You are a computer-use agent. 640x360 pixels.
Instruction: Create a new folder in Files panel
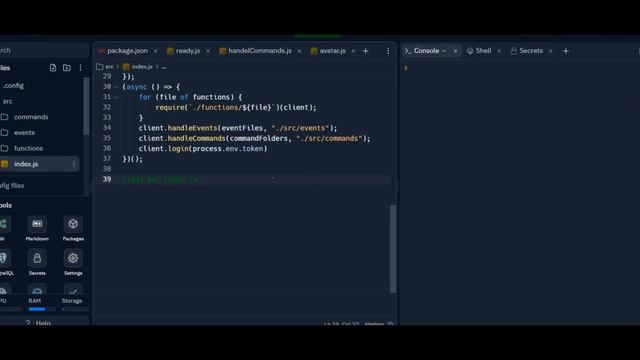coord(67,68)
